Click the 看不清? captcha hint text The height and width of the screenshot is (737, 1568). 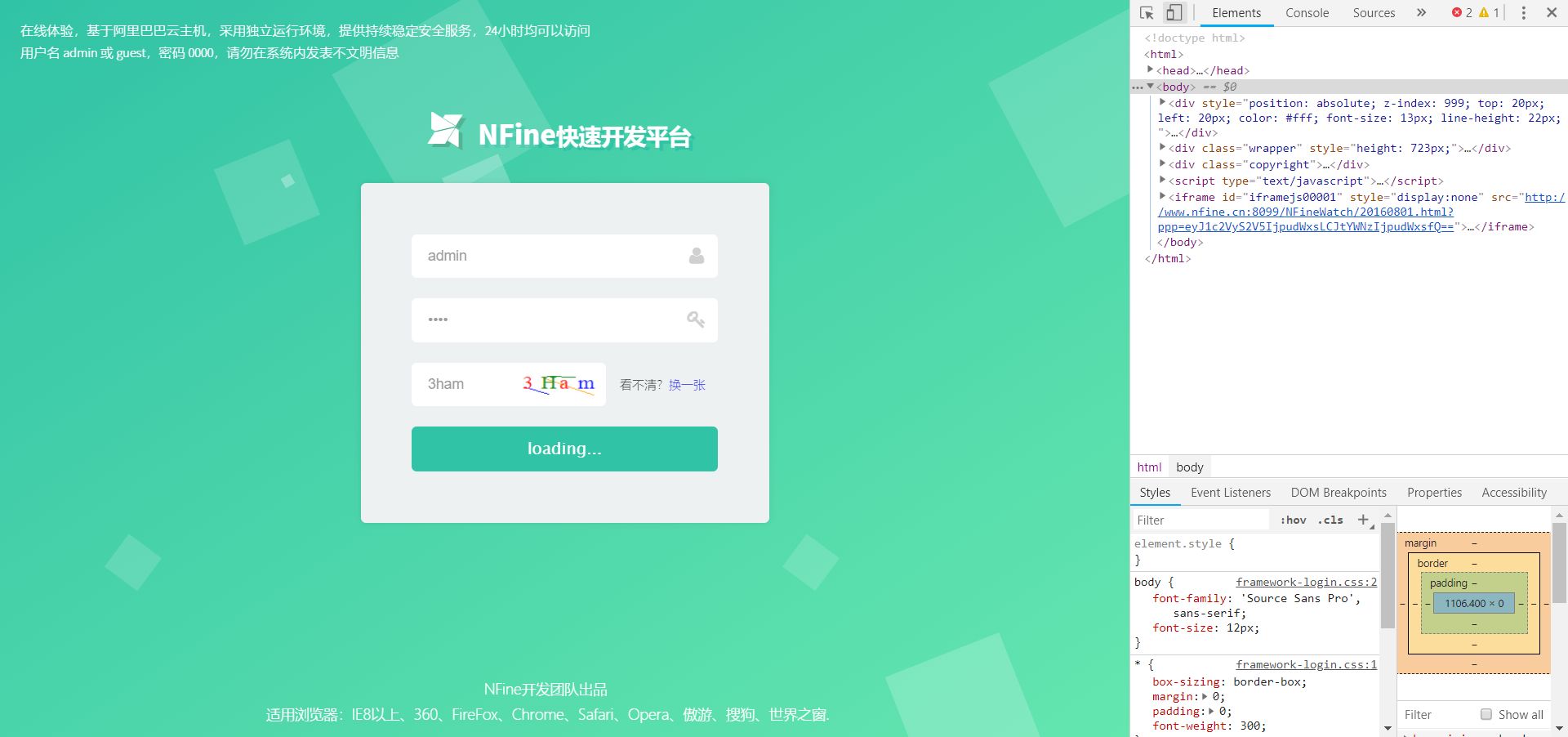[x=641, y=385]
